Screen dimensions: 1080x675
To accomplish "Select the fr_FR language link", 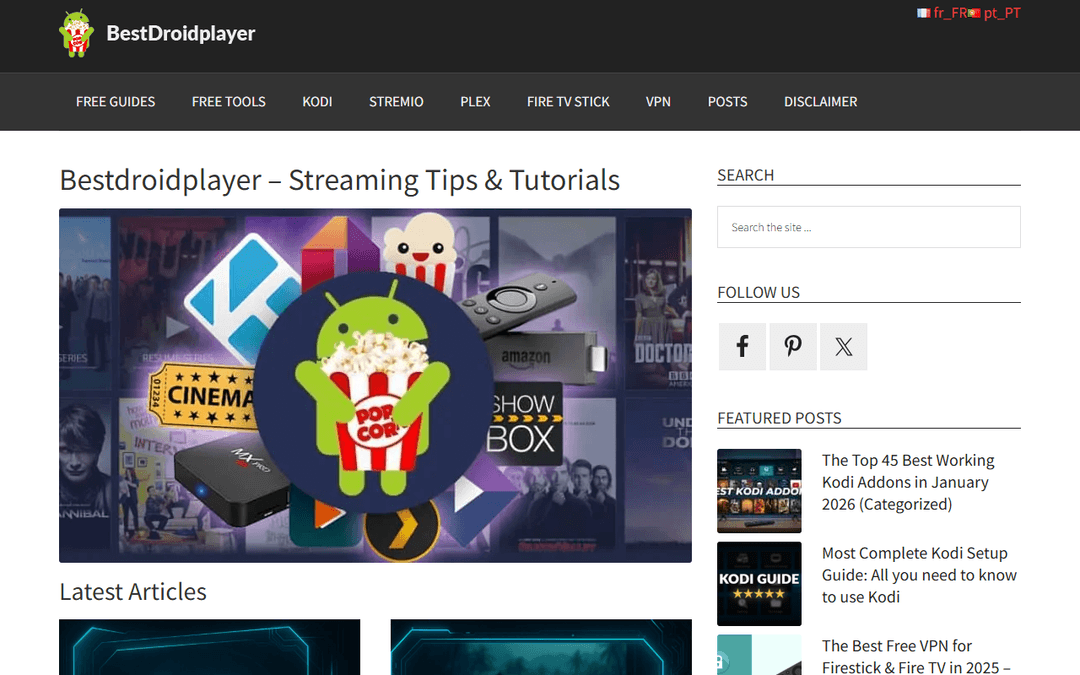I will 950,13.
